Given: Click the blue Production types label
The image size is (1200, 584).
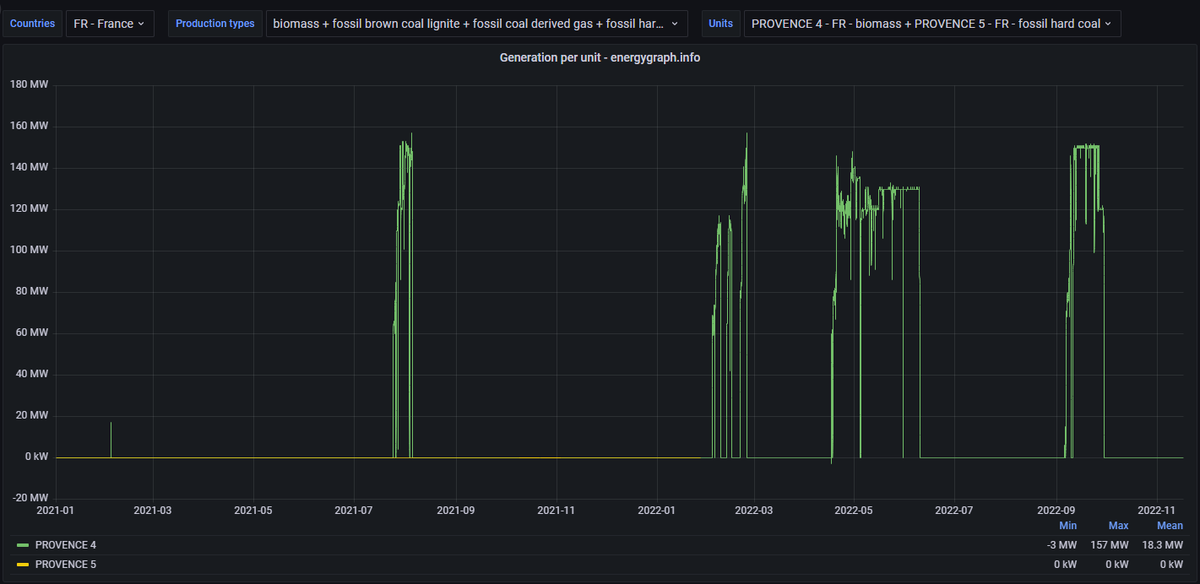Looking at the screenshot, I should [215, 23].
